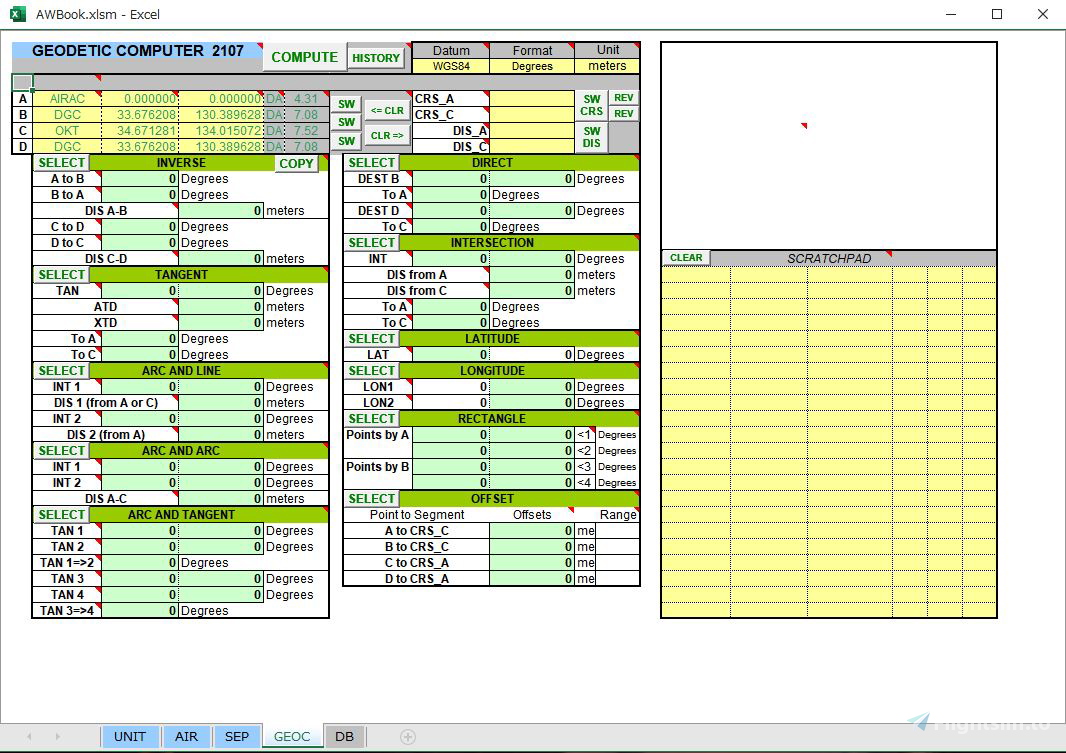Switch to the DB sheet tab
The width and height of the screenshot is (1066, 753).
click(344, 736)
